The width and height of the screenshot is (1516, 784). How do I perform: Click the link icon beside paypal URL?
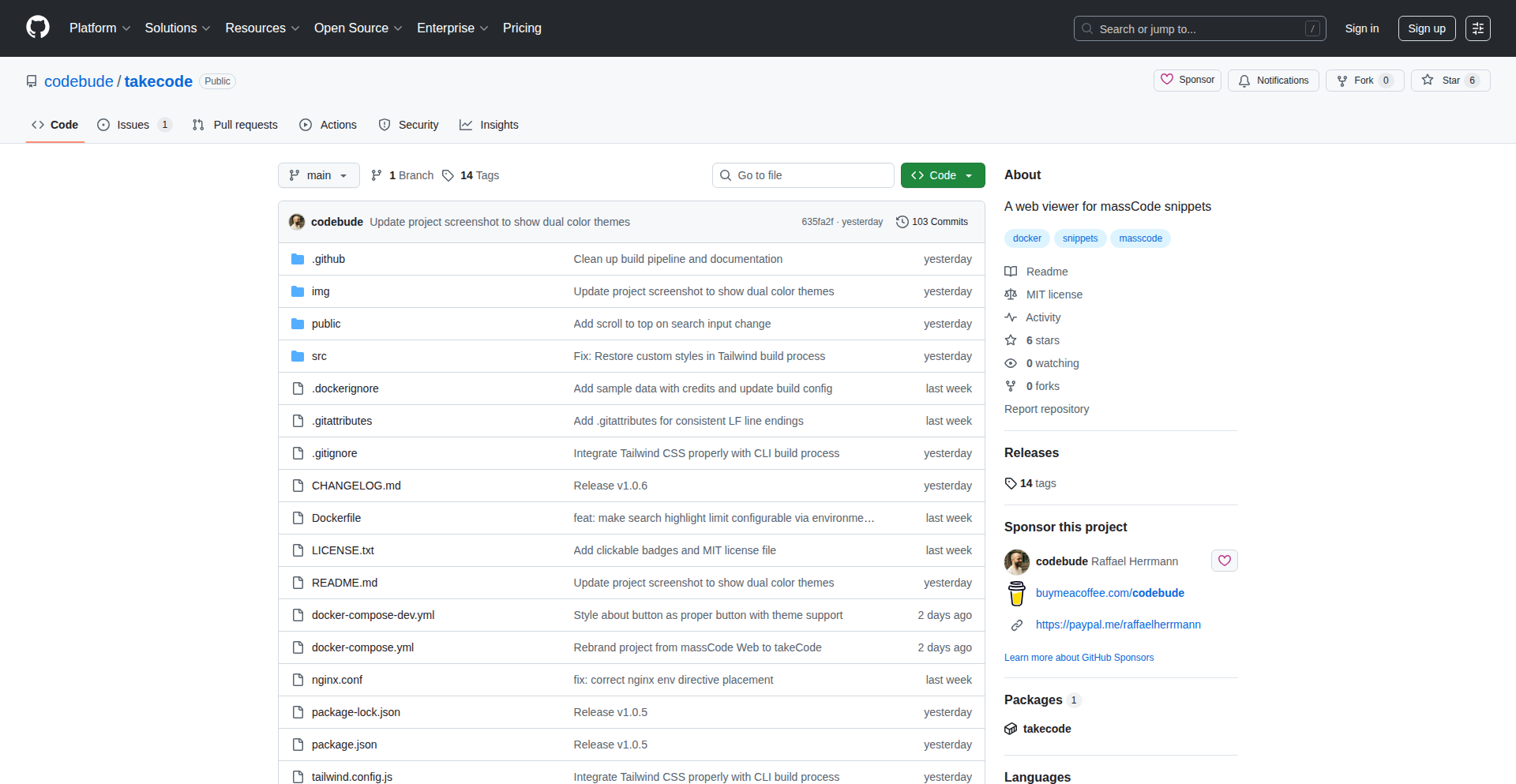pos(1017,625)
